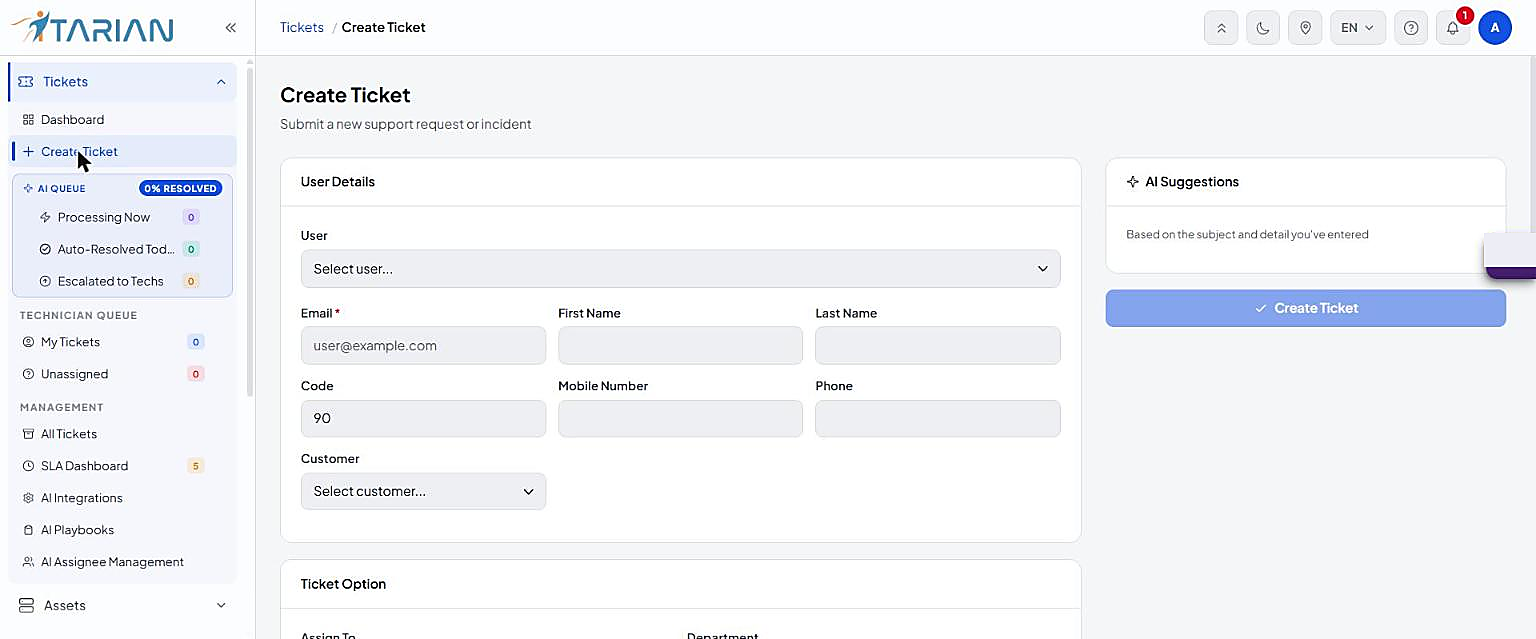Select Create Ticket in the sidebar
Screen dimensions: 1536x639
122,152
